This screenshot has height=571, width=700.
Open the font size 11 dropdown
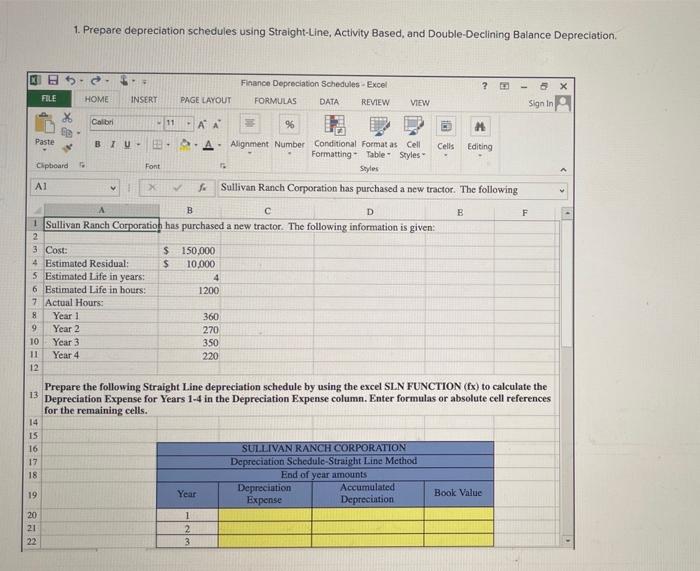pos(189,123)
